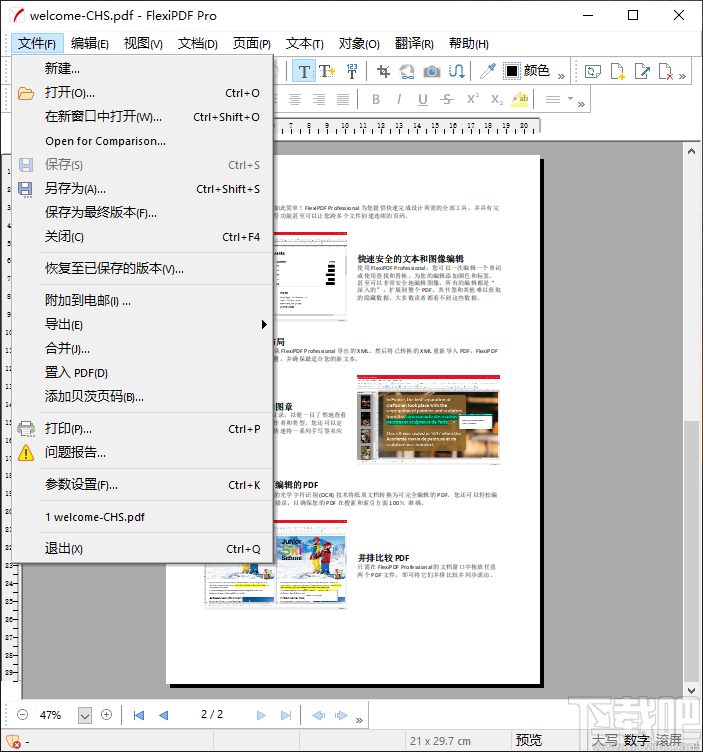Open 参数设置(F)... preferences entry

[x=142, y=485]
